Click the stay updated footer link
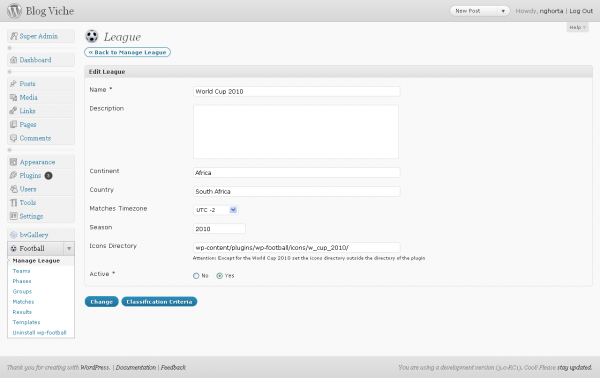Viewport: 600px width, 378px height. (574, 367)
